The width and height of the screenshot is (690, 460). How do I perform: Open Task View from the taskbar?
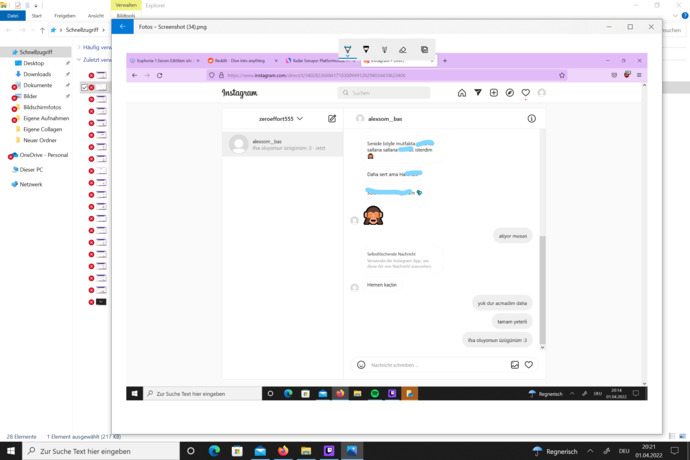191,451
